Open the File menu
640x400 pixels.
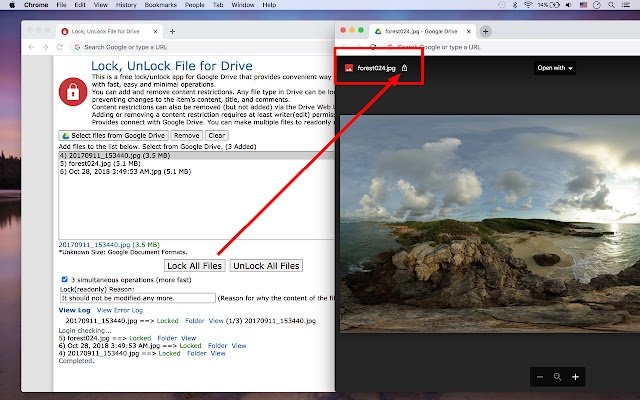coord(61,5)
